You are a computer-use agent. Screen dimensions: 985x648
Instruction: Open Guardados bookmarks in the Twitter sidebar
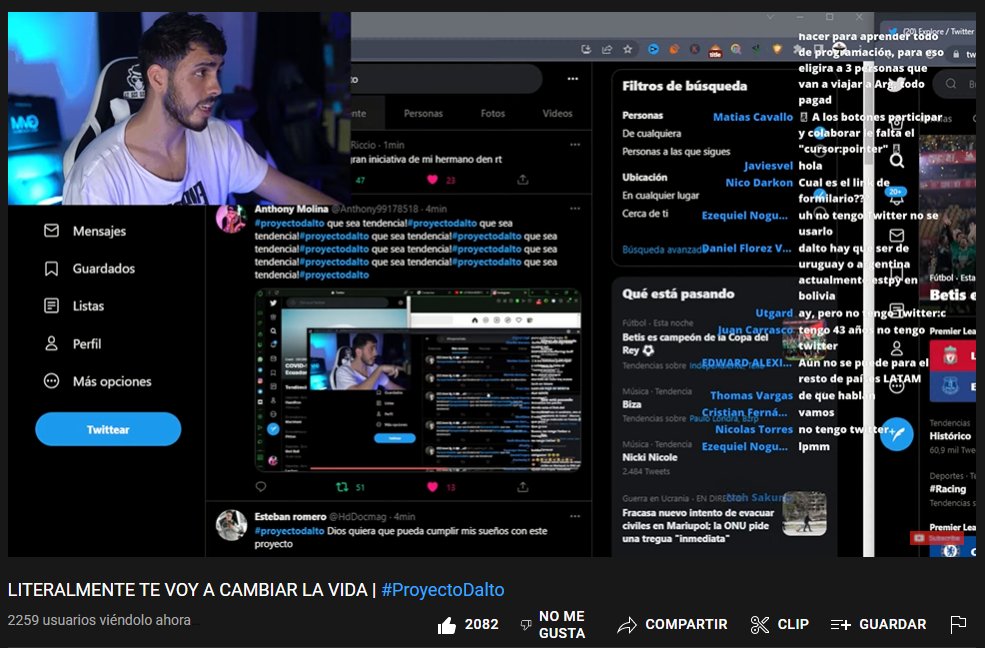104,269
